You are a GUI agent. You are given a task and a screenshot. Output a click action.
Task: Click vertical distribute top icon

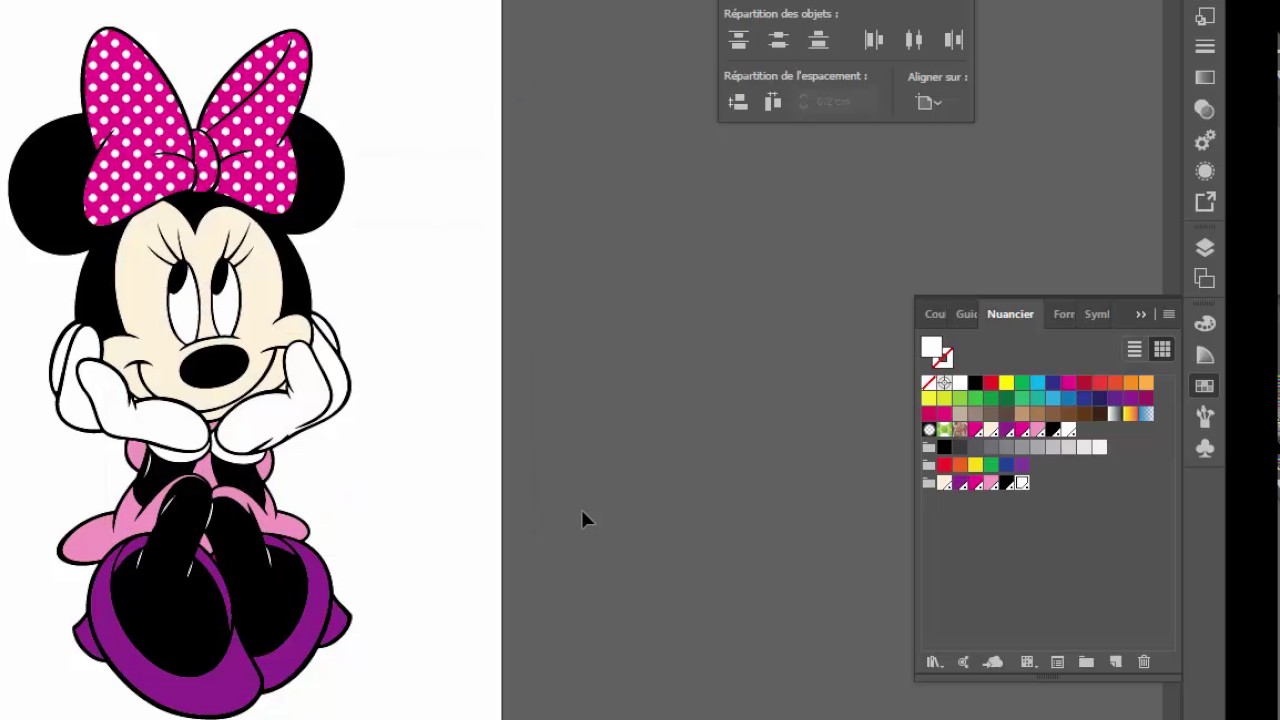[x=738, y=40]
